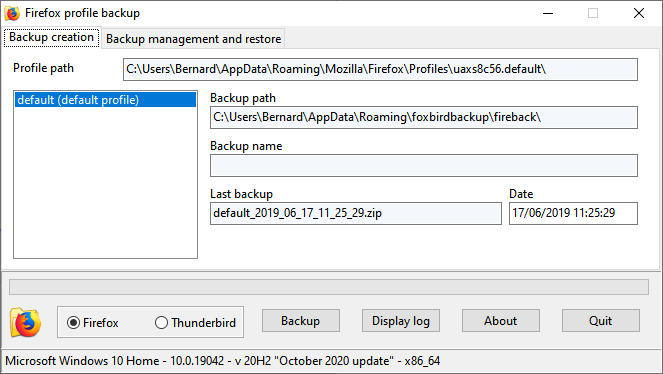Image resolution: width=663 pixels, height=374 pixels.
Task: Click the Date field showing 17/06/2019
Action: click(573, 213)
